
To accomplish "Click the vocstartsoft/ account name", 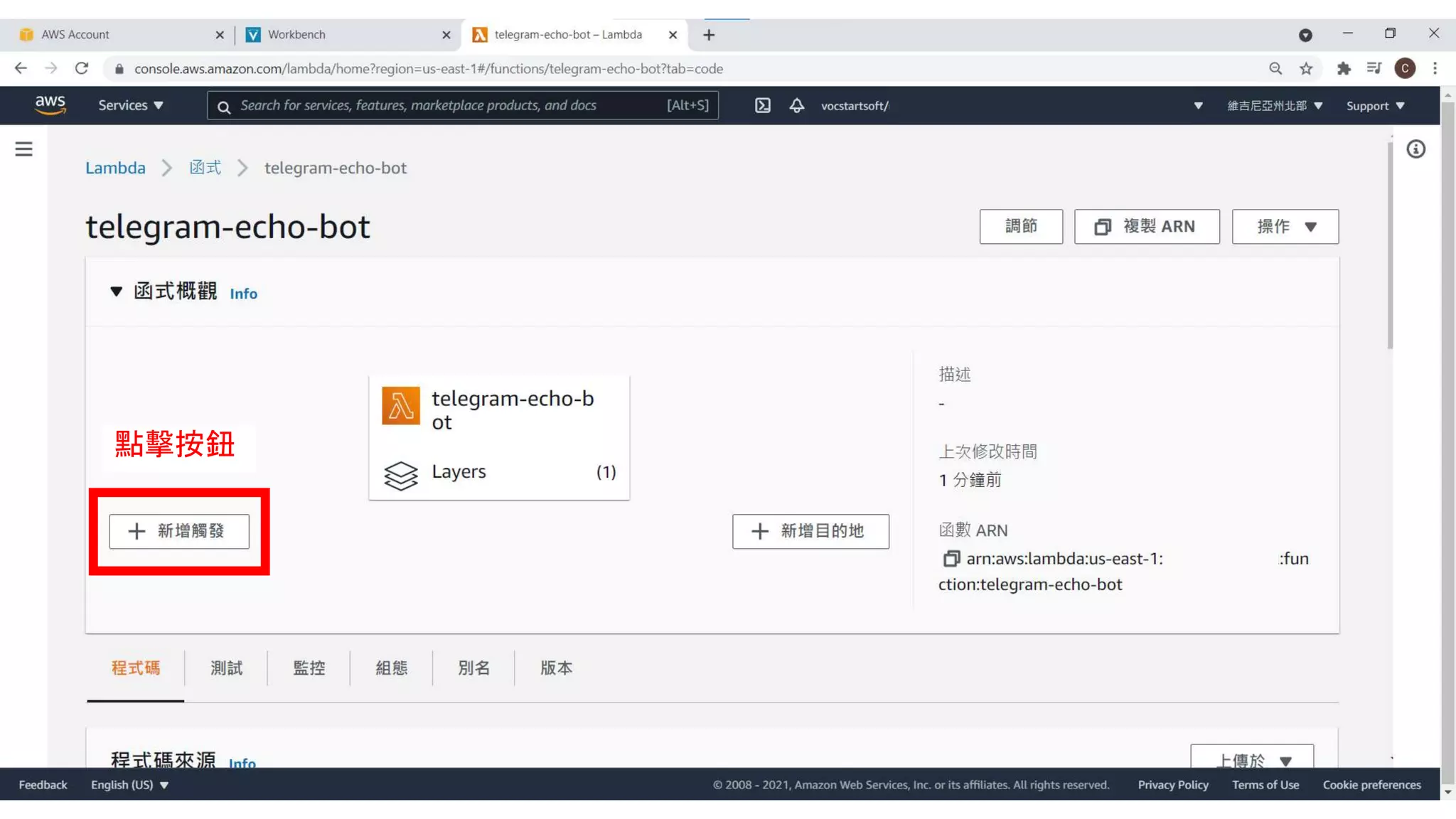I will click(x=855, y=106).
